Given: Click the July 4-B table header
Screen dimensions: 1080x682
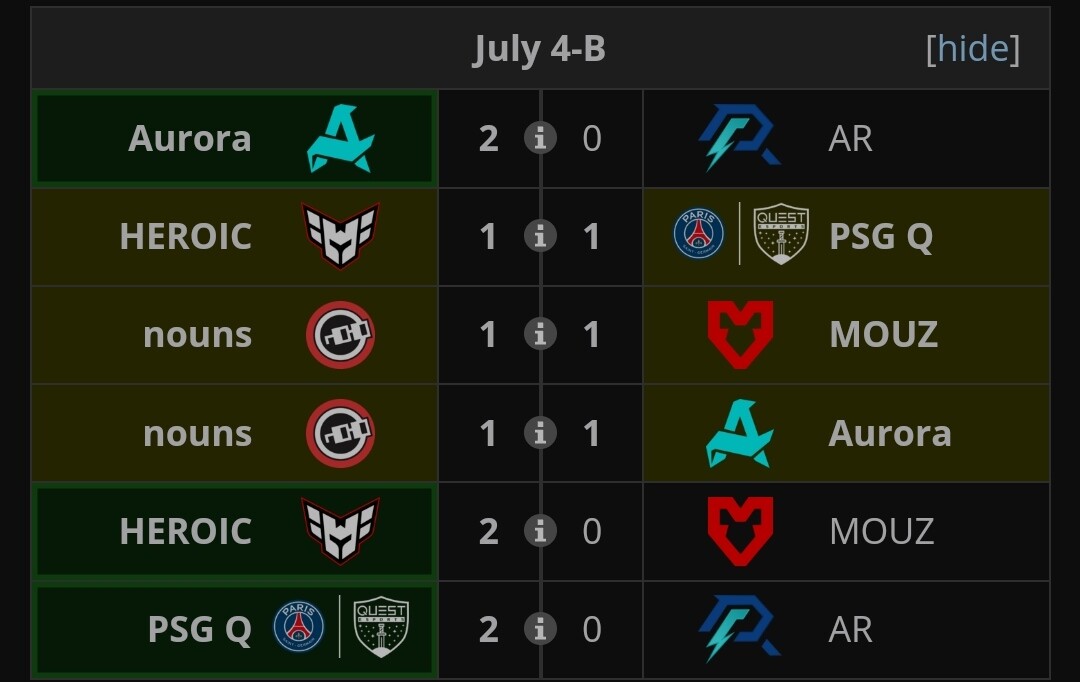Looking at the screenshot, I should (x=539, y=48).
